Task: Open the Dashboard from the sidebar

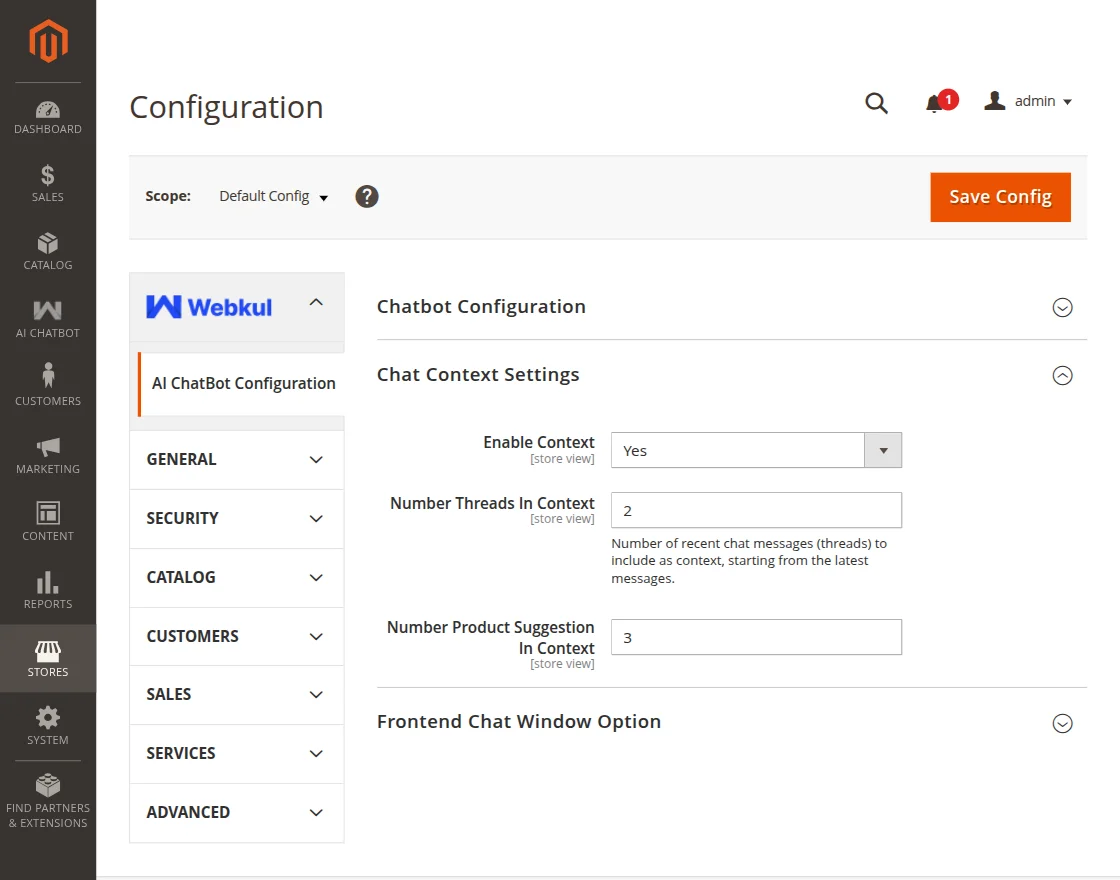Action: [x=48, y=117]
